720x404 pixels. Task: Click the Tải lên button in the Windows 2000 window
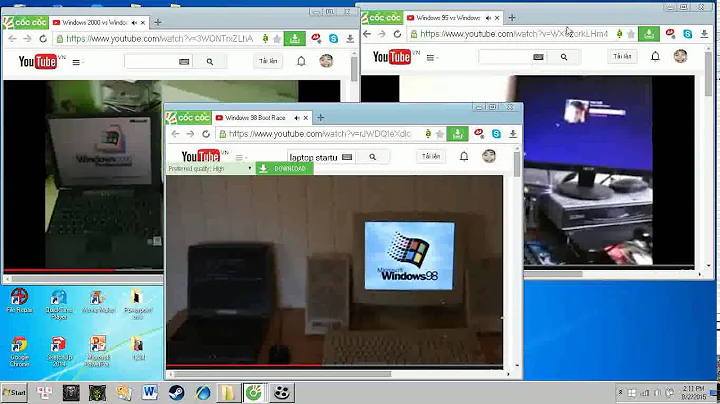[x=268, y=61]
